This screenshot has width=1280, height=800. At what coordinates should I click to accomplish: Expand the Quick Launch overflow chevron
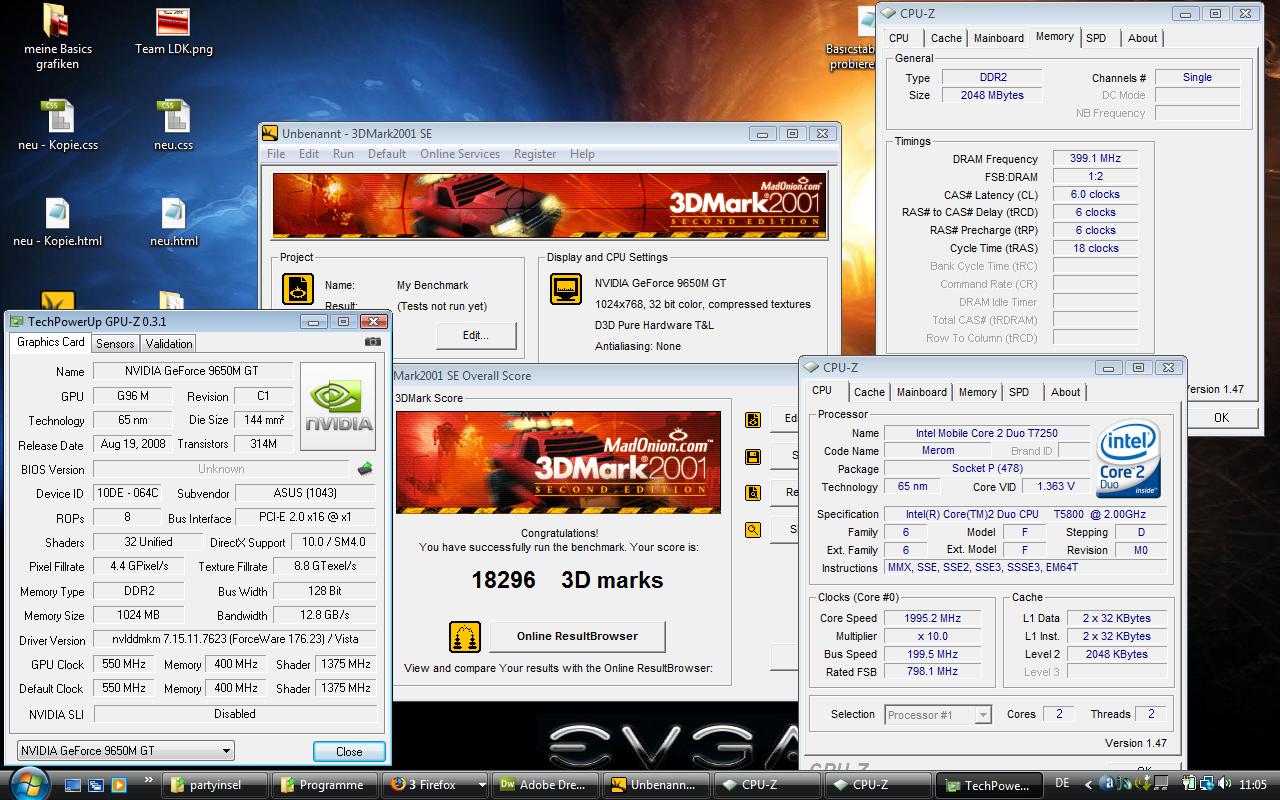point(150,780)
